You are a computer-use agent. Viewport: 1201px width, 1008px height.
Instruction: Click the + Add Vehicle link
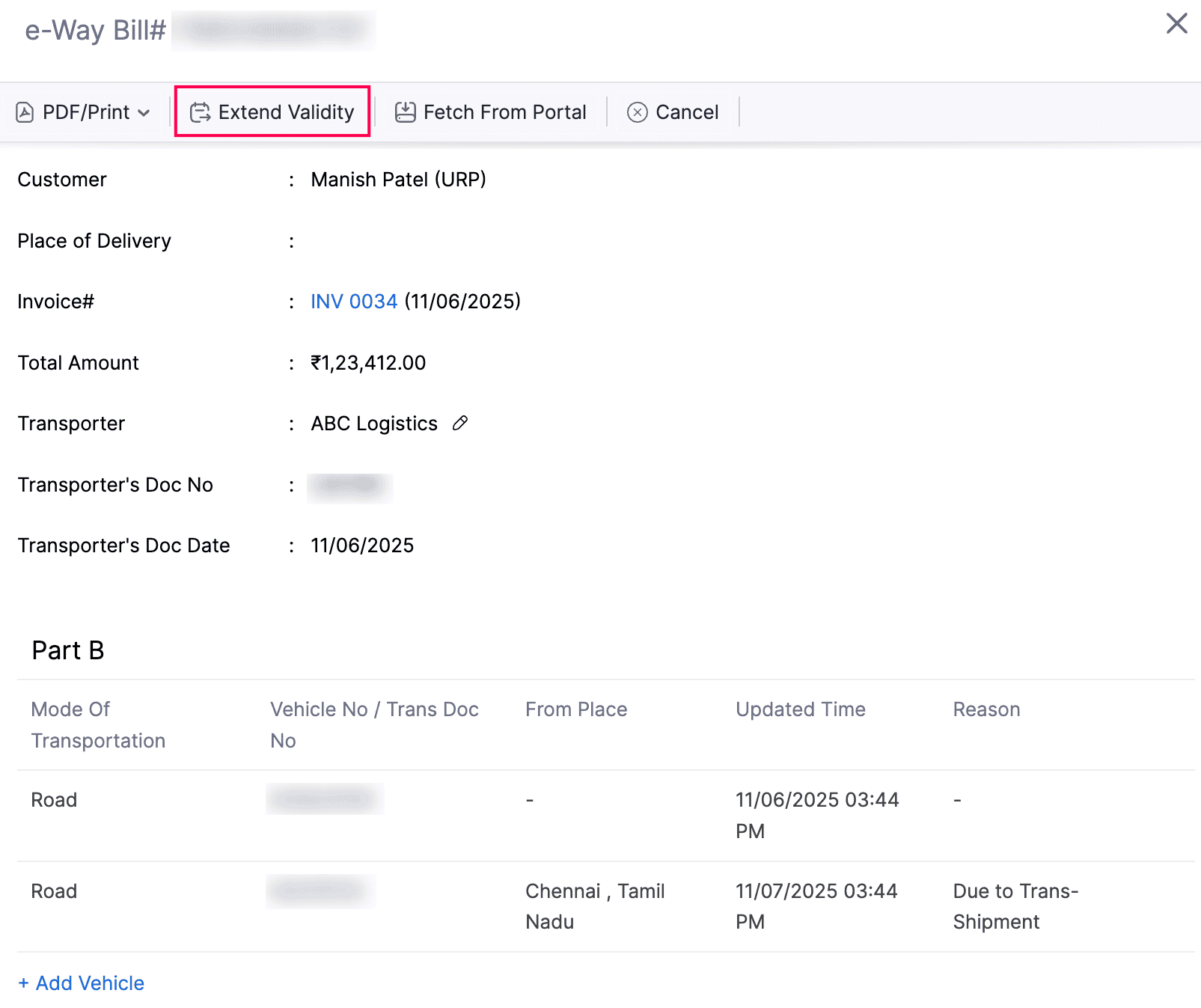click(81, 983)
